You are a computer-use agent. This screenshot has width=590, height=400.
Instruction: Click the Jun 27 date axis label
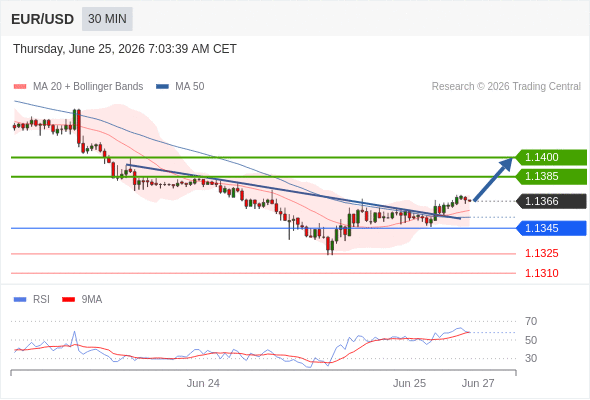pos(478,383)
